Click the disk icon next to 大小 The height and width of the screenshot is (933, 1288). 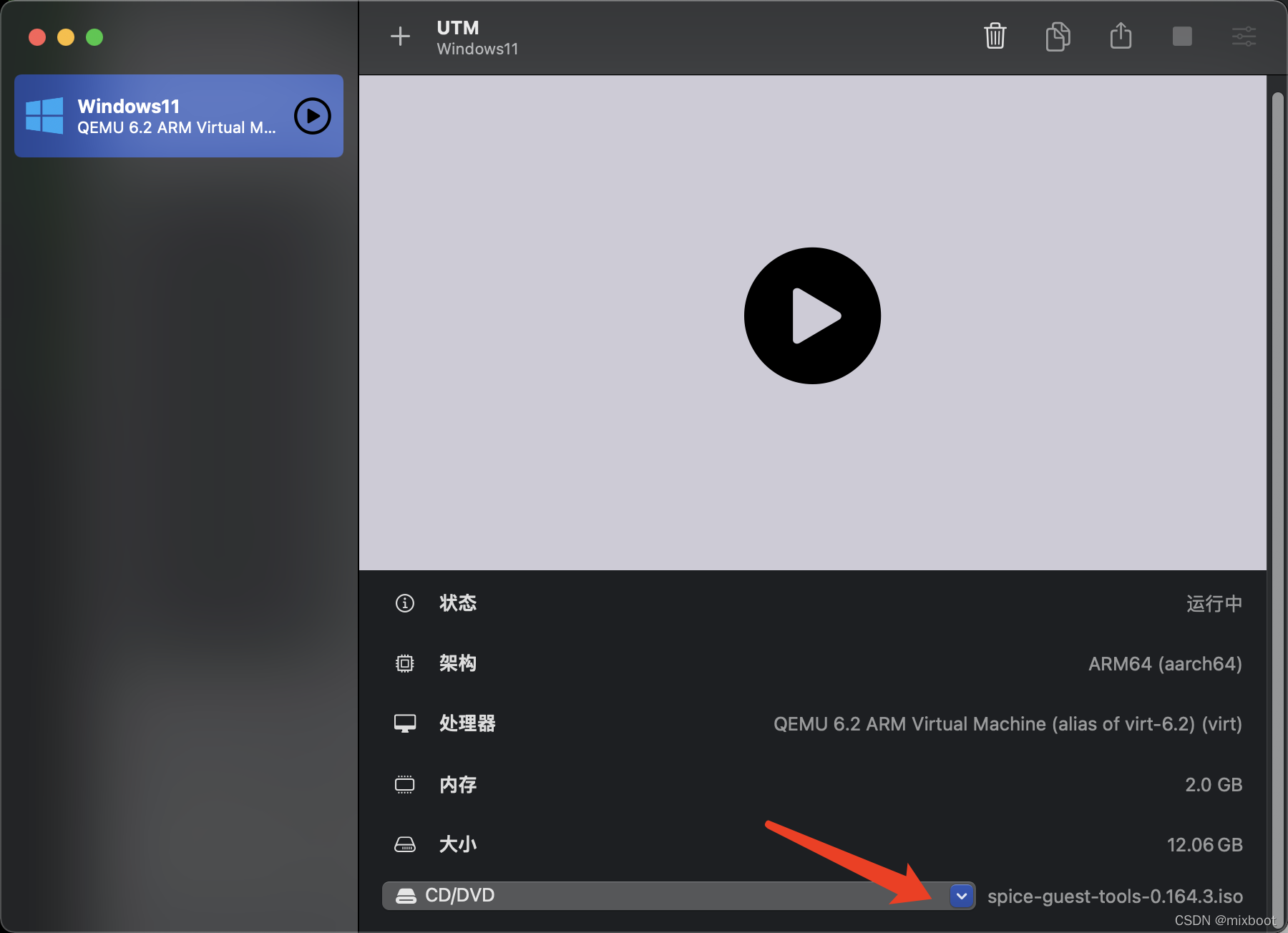pyautogui.click(x=405, y=844)
